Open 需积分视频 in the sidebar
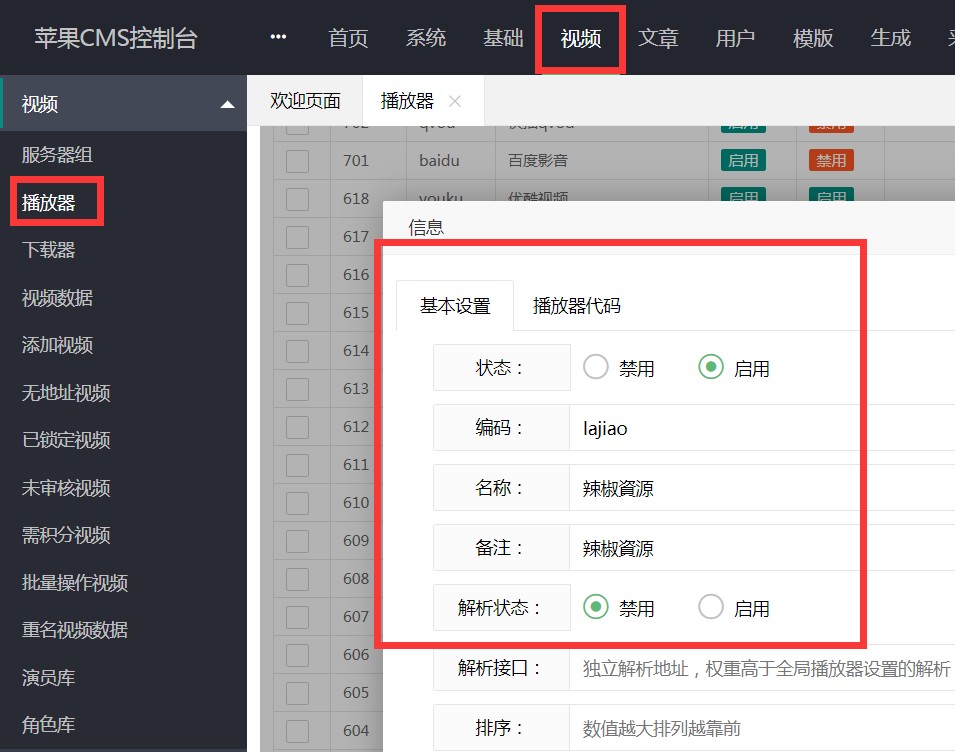The image size is (955, 752). [x=66, y=535]
